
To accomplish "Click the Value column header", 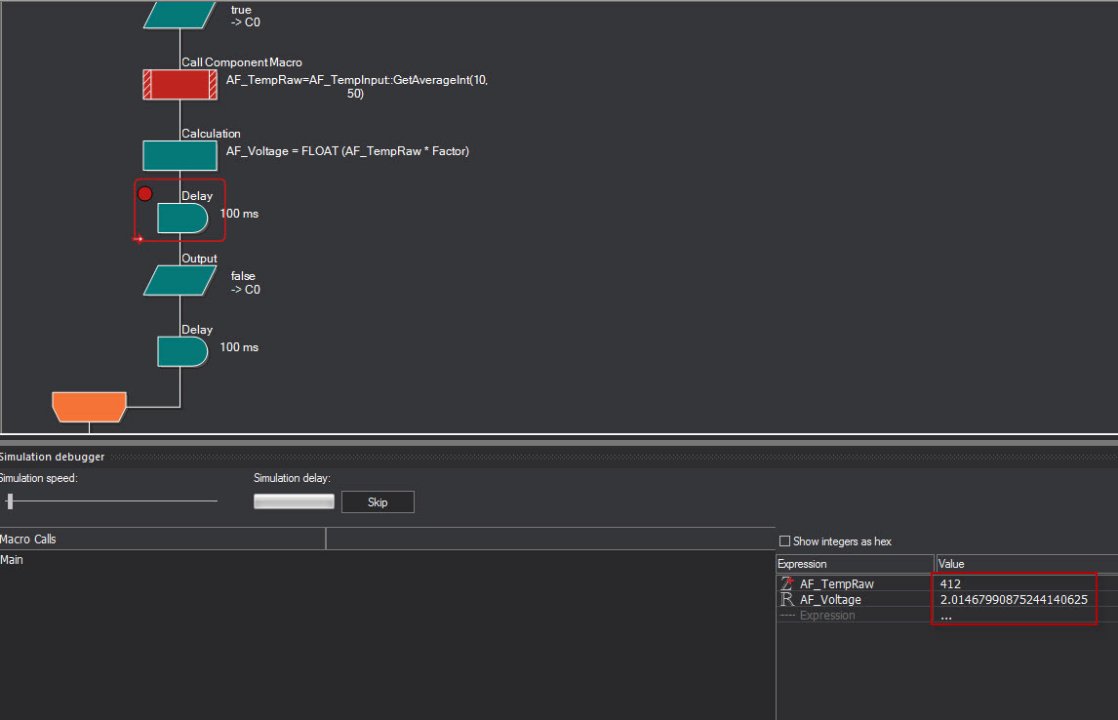I will (1026, 564).
